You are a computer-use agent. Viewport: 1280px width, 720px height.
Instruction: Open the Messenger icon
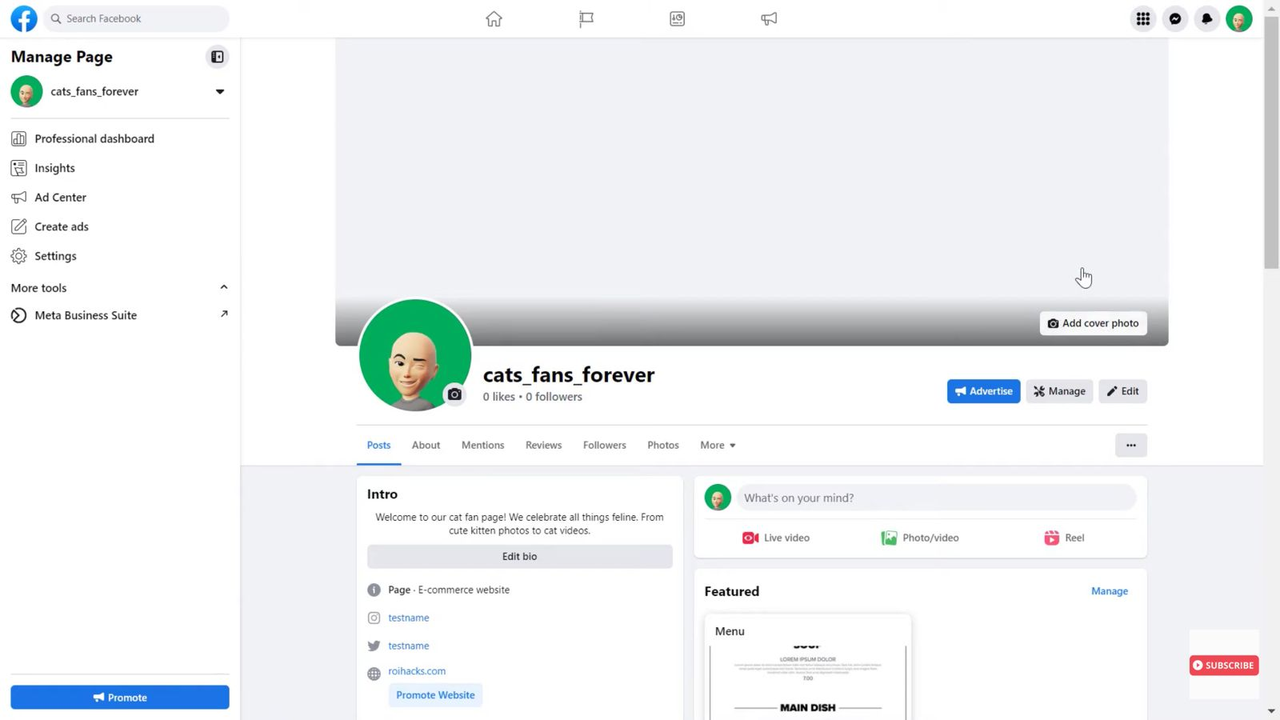click(x=1175, y=18)
